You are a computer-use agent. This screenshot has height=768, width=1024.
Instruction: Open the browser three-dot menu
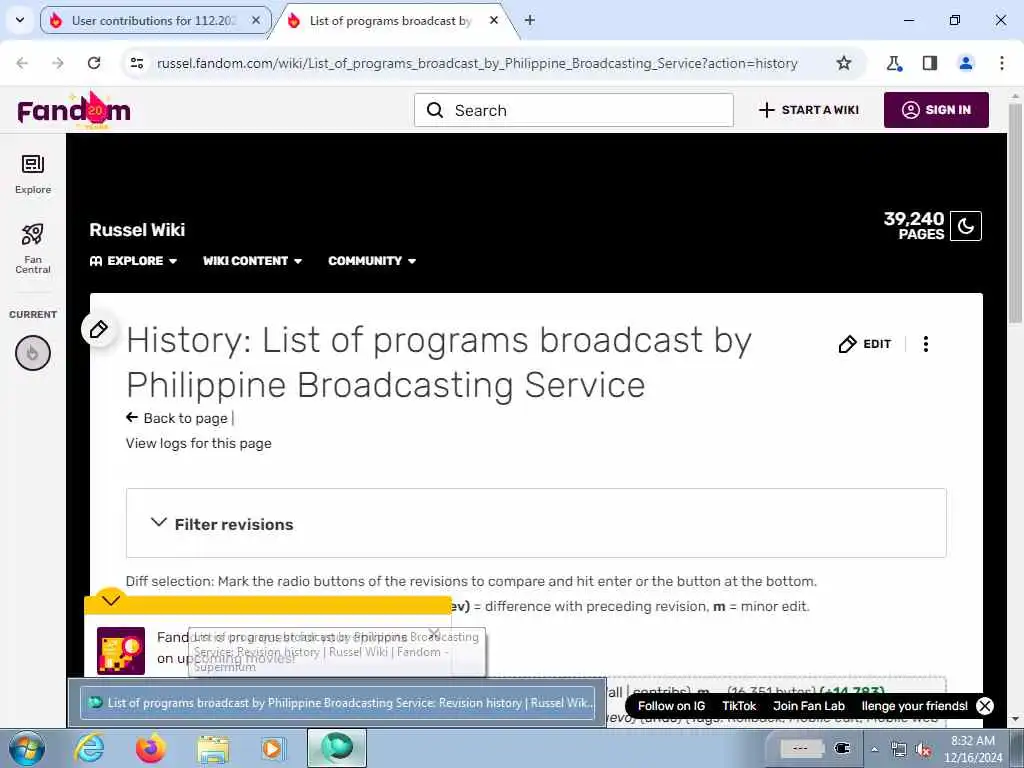coord(1002,63)
